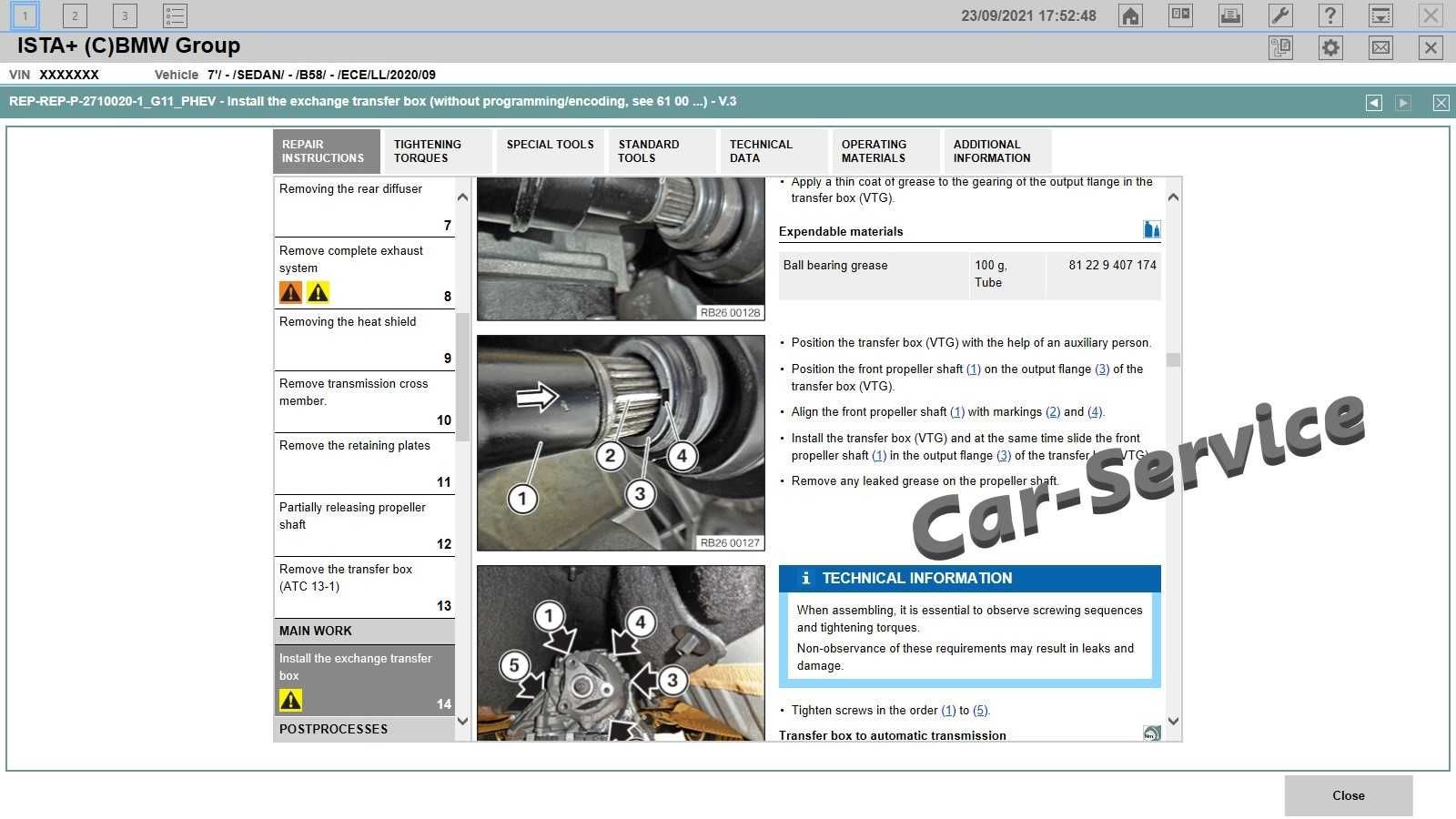Open workspace tab 3 icon
This screenshot has width=1456, height=819.
pos(125,15)
